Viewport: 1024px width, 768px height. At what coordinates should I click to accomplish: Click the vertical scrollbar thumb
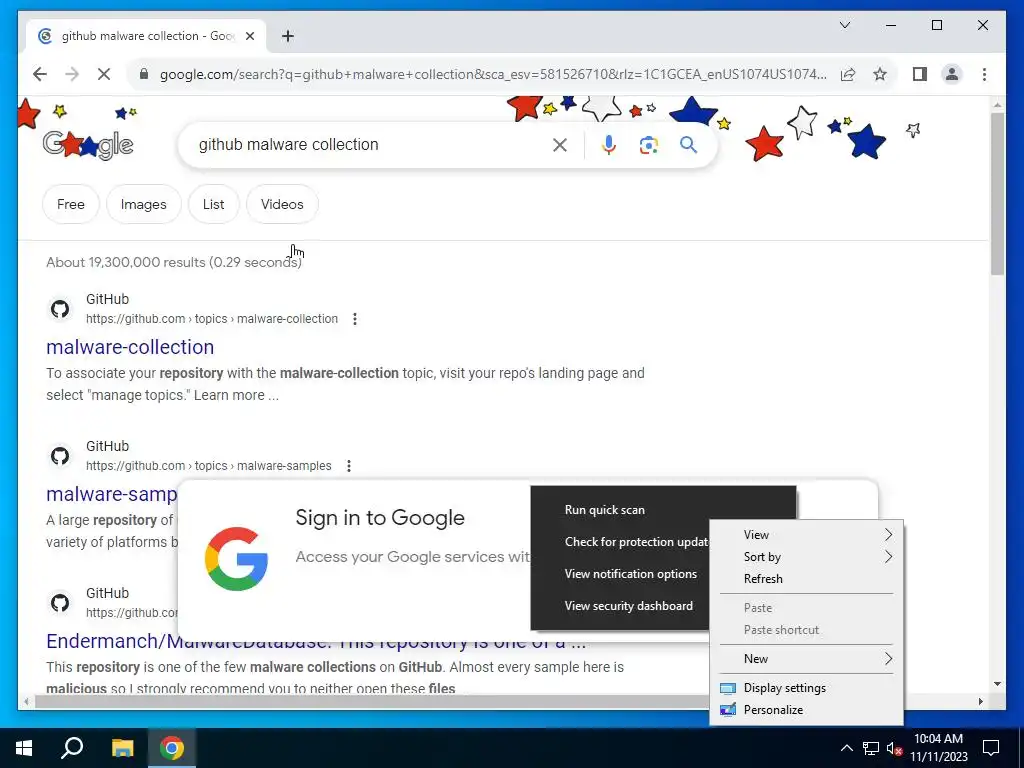point(997,194)
